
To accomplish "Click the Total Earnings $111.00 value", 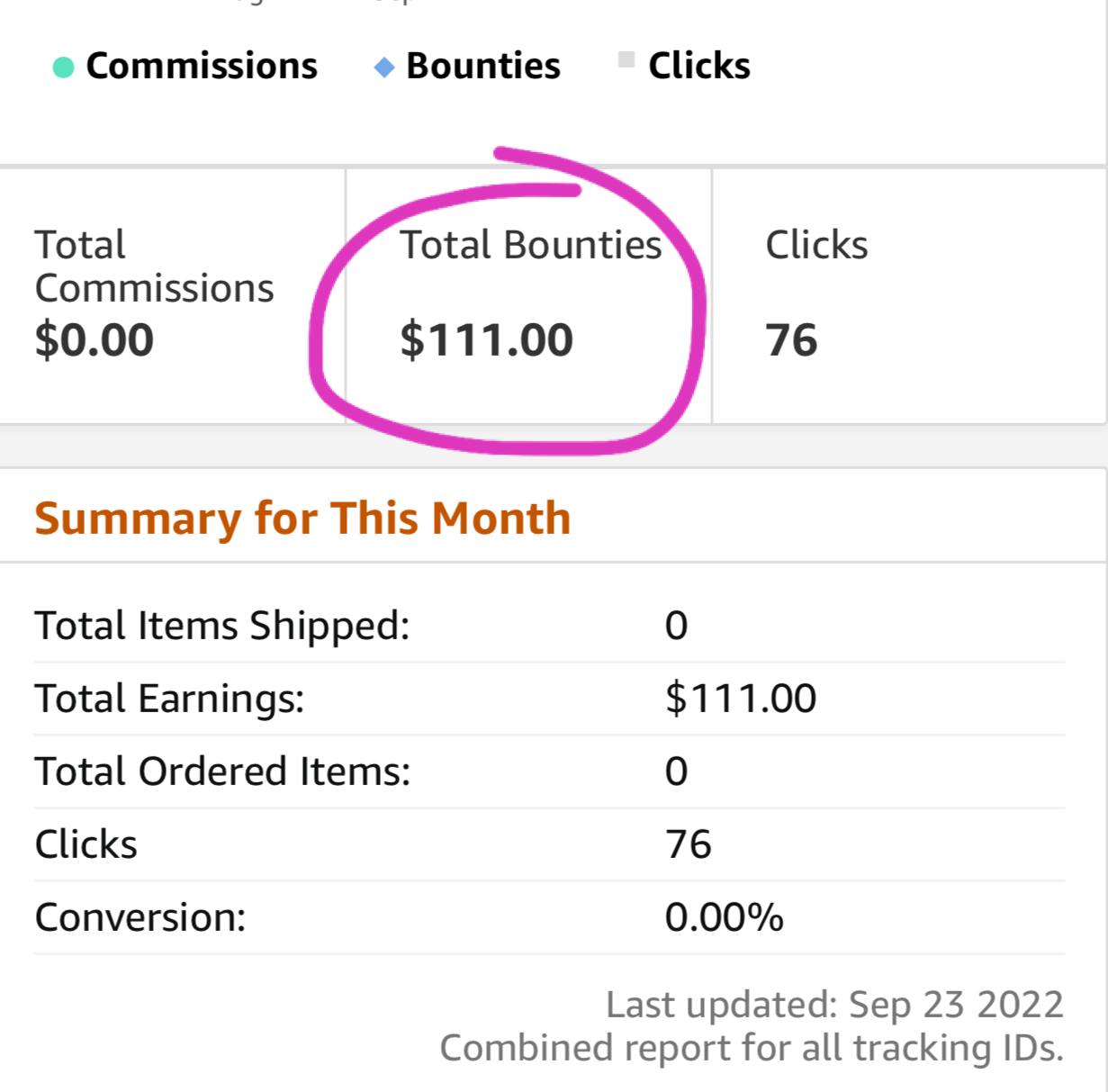I will [741, 699].
